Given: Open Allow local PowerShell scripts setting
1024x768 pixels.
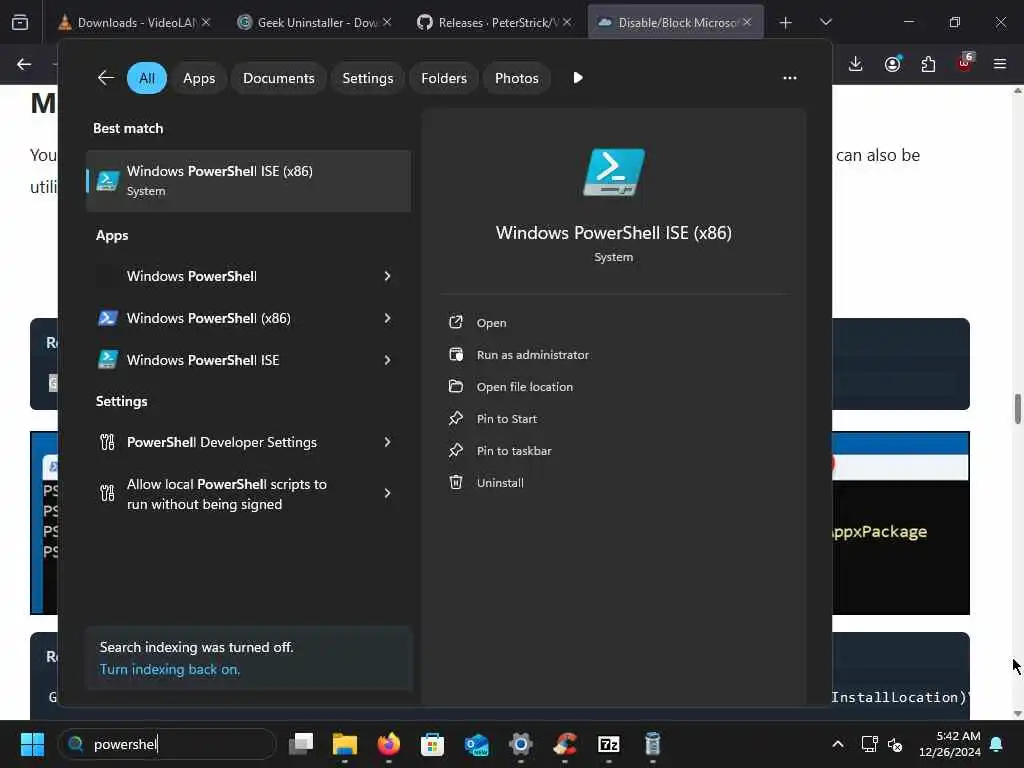Looking at the screenshot, I should coord(226,494).
